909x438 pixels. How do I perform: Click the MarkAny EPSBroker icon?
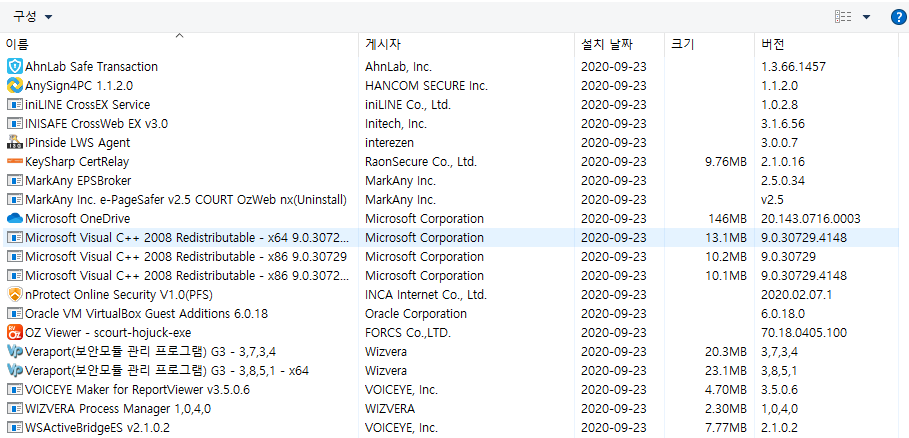(14, 181)
